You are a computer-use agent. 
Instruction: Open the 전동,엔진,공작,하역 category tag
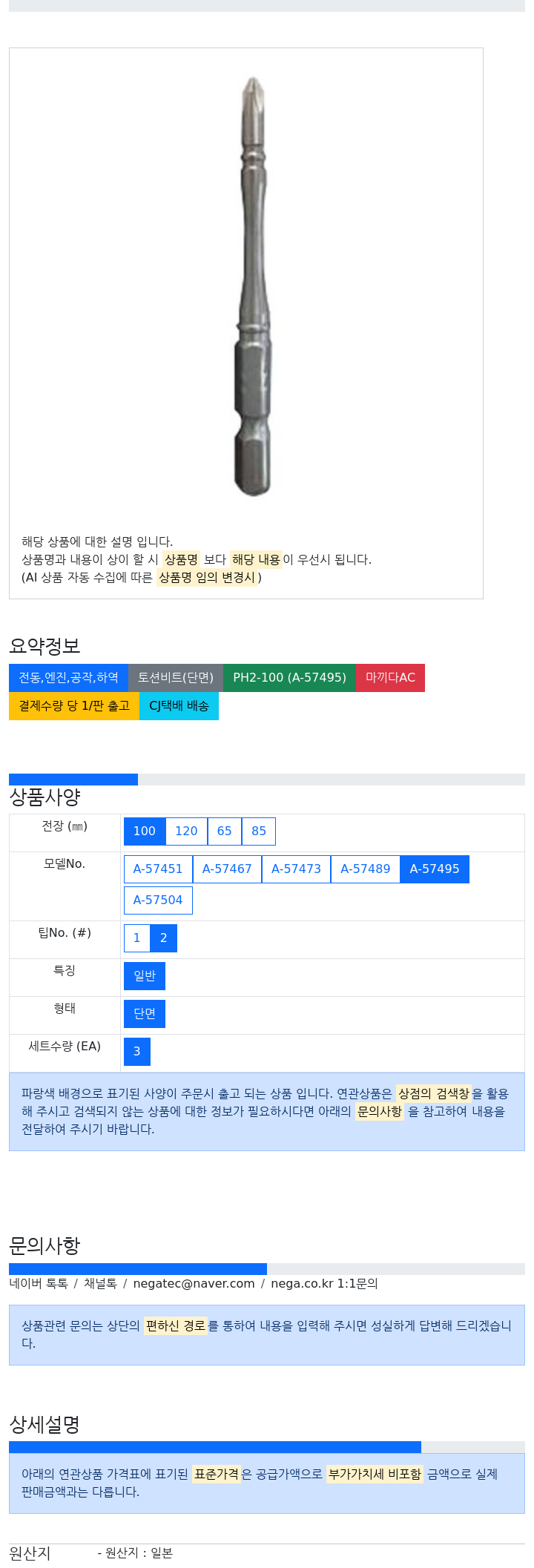click(68, 678)
